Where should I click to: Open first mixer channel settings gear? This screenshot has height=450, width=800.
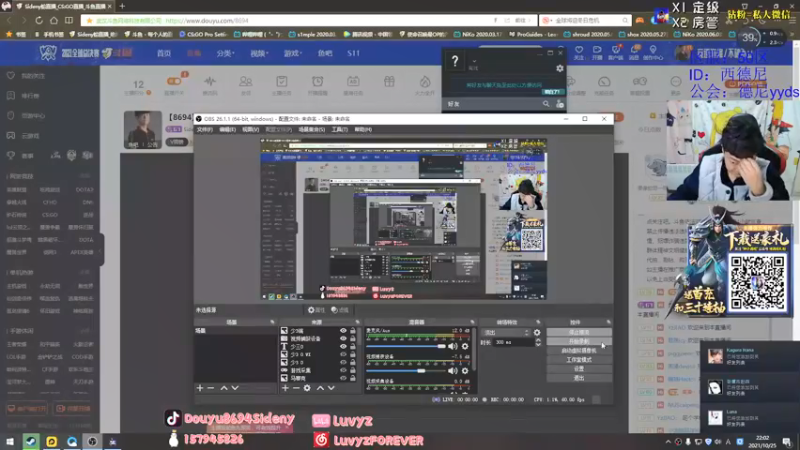[x=465, y=346]
